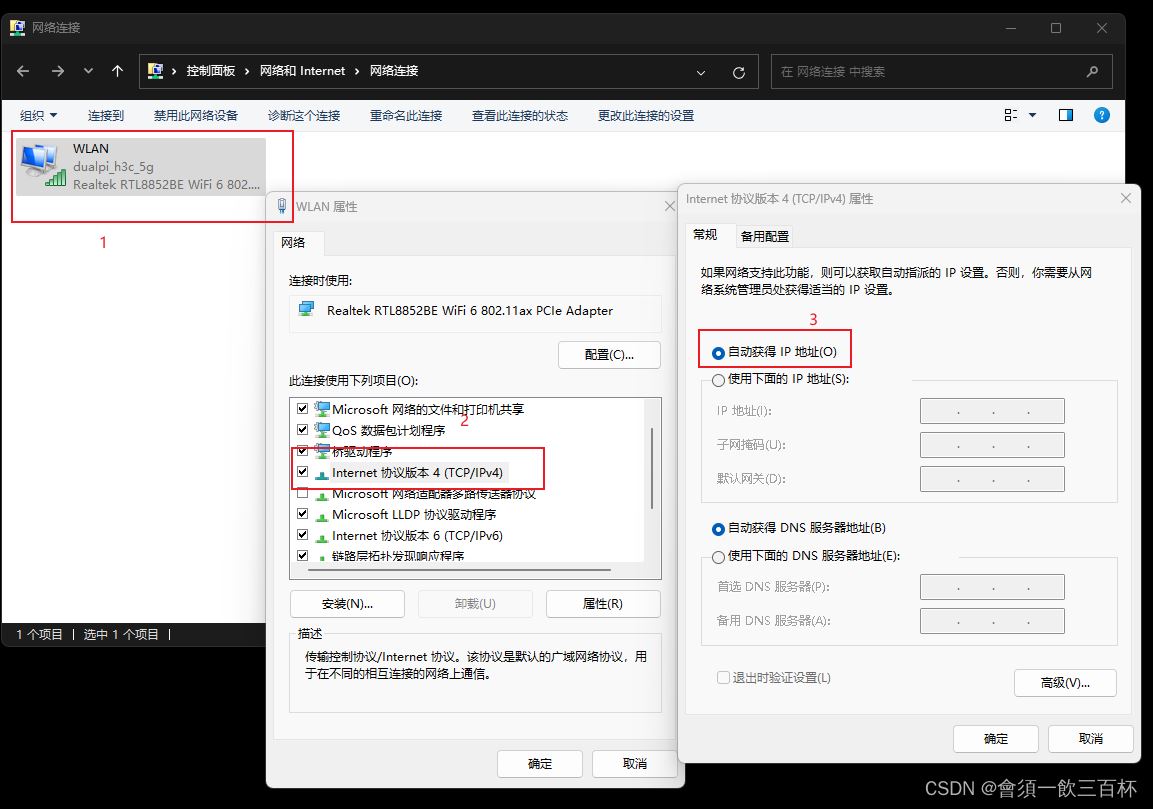
Task: Click the 首选 DNS 服务器(P) field
Action: coord(992,587)
